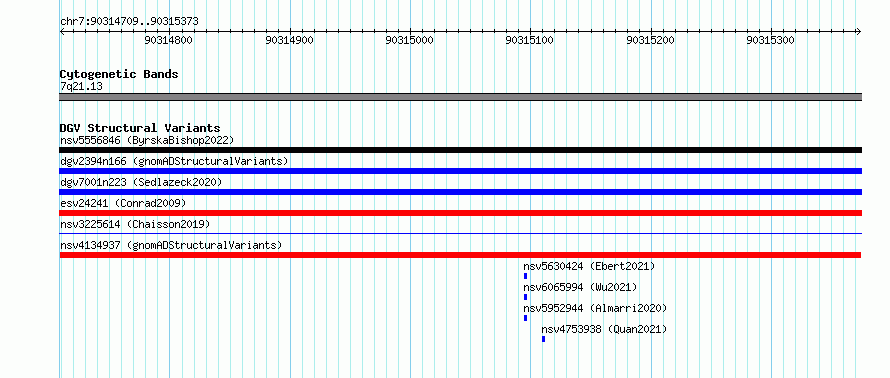Select the gray 7q21.13 cytoband bar

pos(460,97)
